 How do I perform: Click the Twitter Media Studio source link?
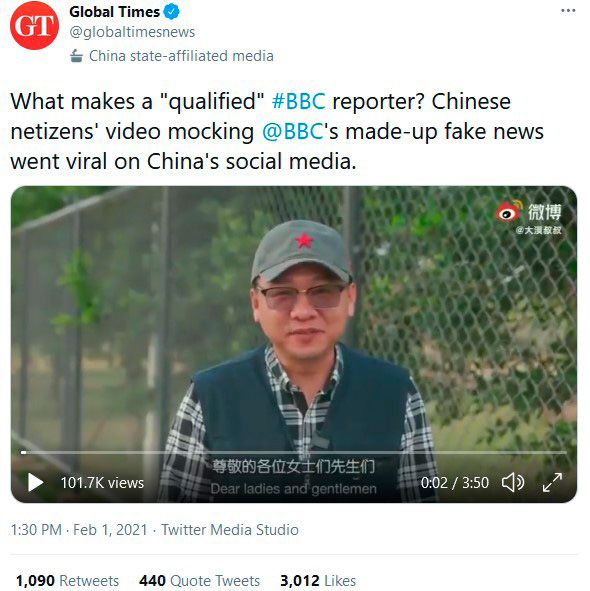point(230,530)
